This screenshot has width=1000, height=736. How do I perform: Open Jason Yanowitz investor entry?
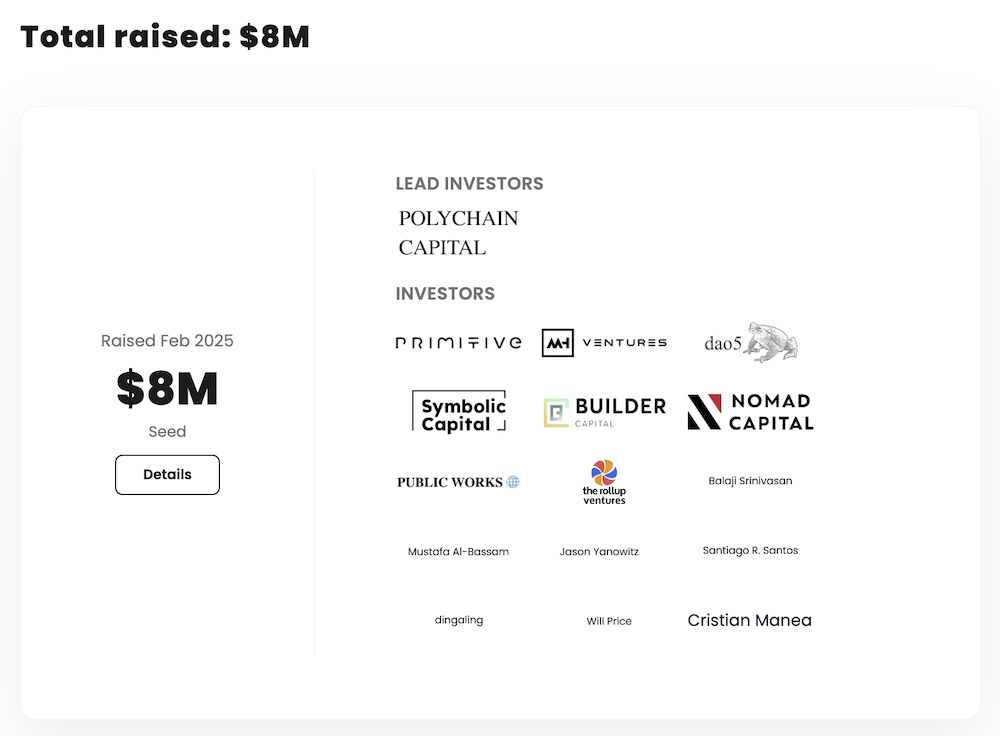coord(599,551)
